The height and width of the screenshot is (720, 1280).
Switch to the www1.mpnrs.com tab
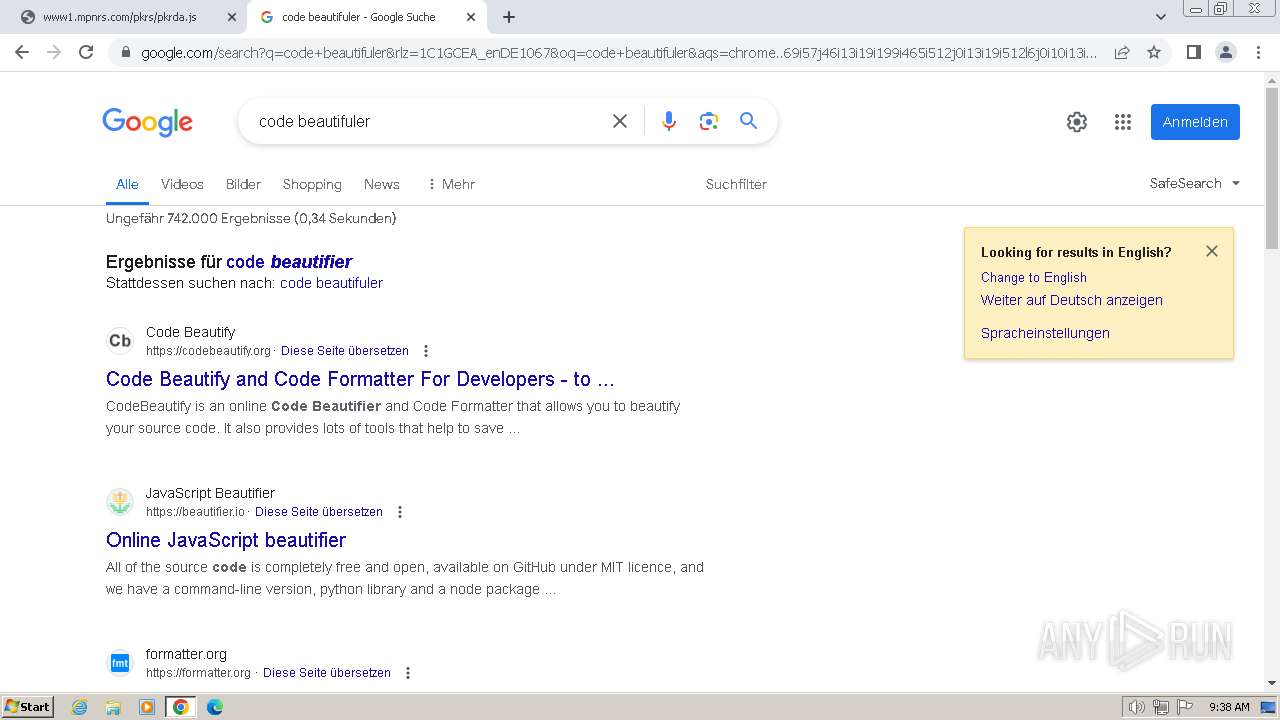tap(120, 17)
